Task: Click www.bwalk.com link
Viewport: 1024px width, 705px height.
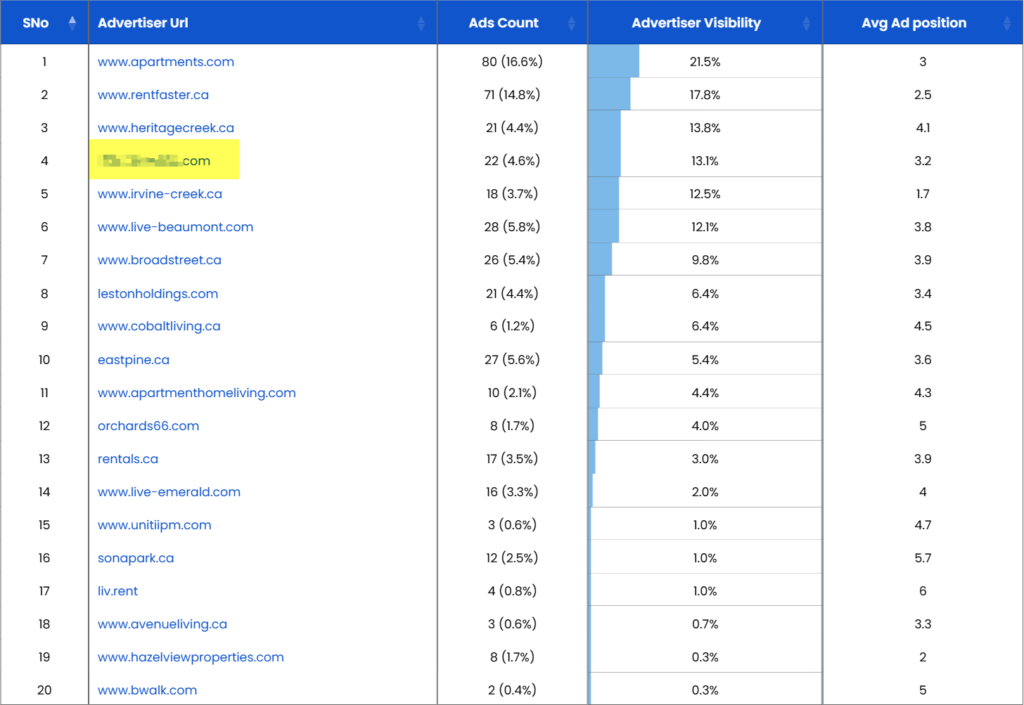Action: point(147,690)
